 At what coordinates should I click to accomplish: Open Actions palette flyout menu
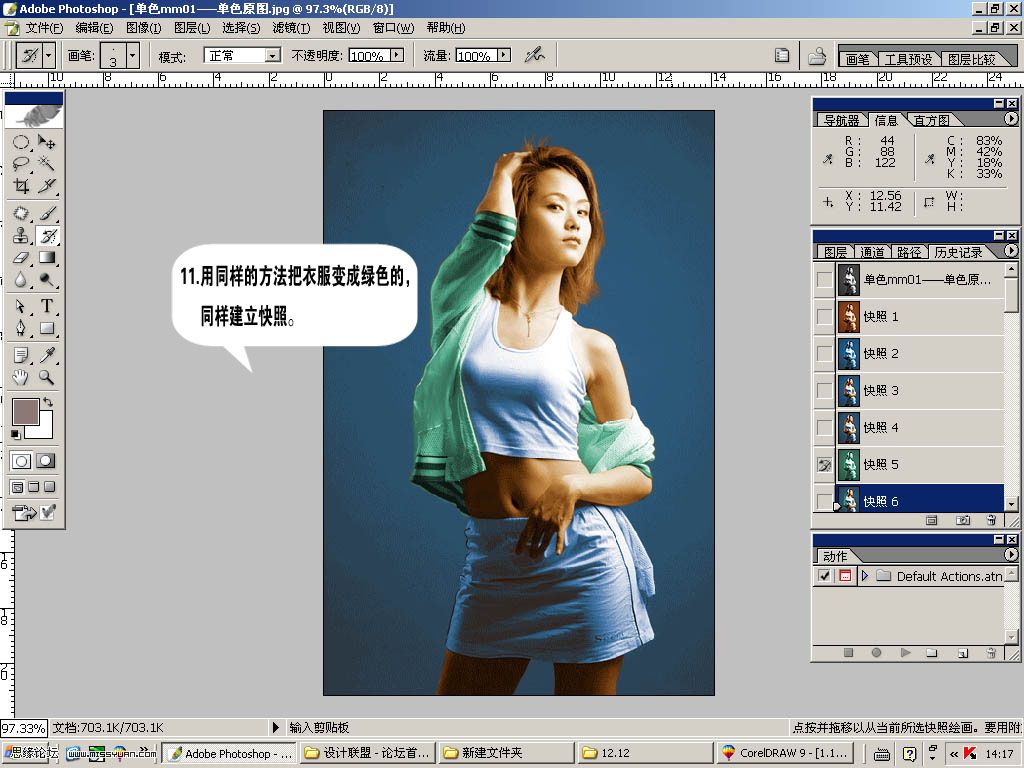(x=1010, y=554)
